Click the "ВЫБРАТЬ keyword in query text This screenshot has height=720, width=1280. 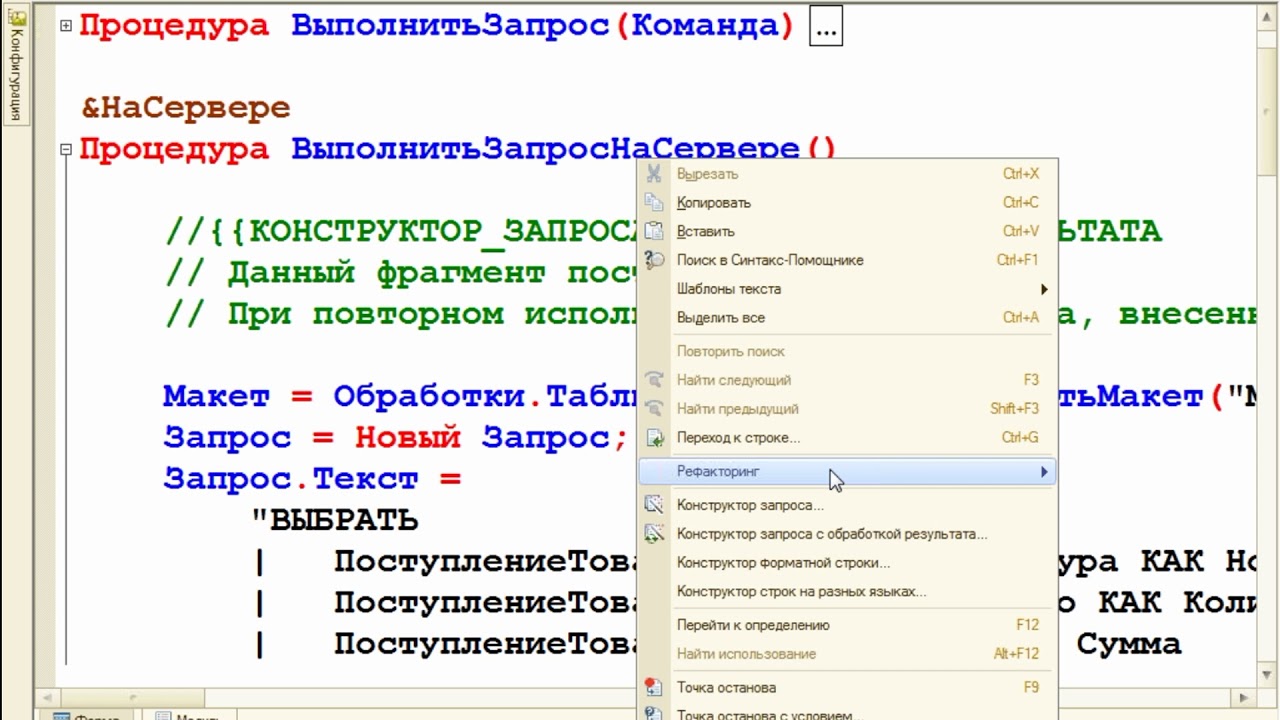pyautogui.click(x=334, y=521)
